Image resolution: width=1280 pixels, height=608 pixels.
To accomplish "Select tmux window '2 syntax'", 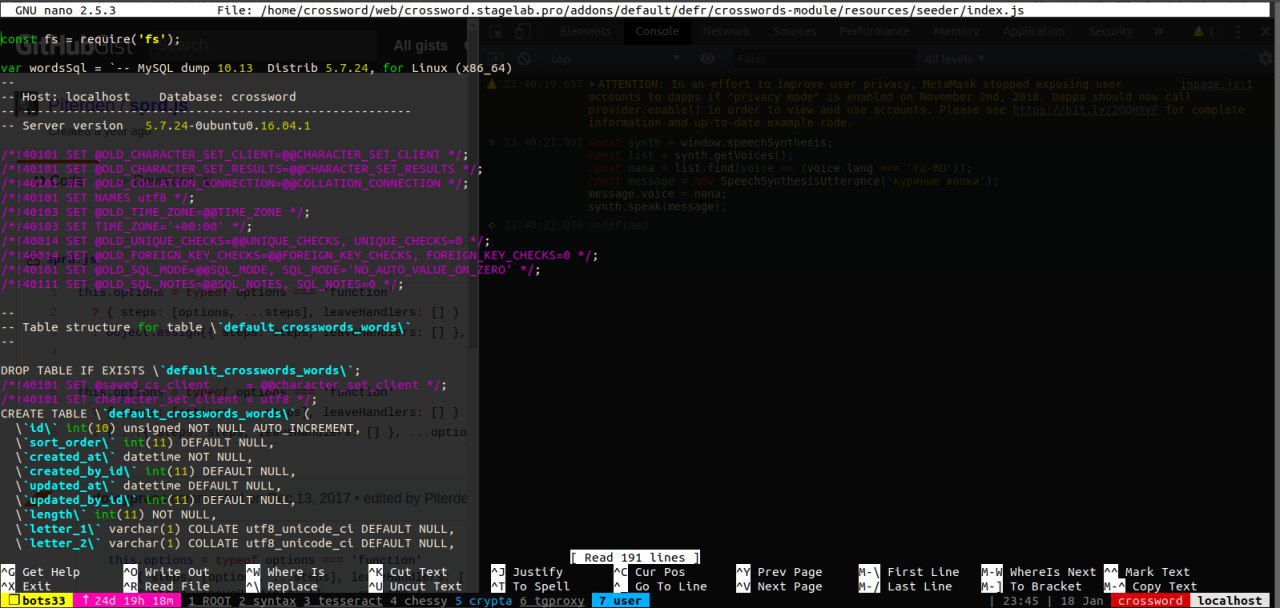I will 267,601.
